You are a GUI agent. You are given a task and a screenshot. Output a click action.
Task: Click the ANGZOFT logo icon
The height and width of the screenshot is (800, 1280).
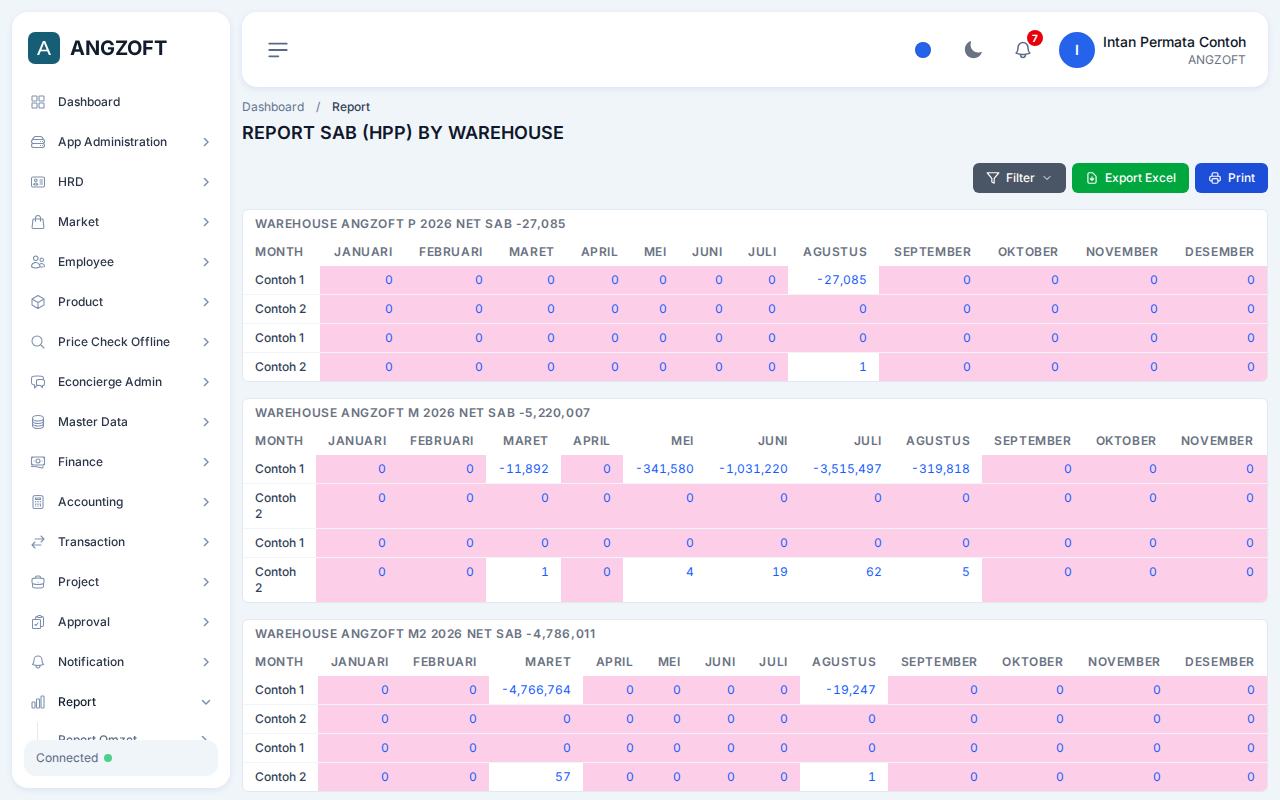[x=44, y=48]
